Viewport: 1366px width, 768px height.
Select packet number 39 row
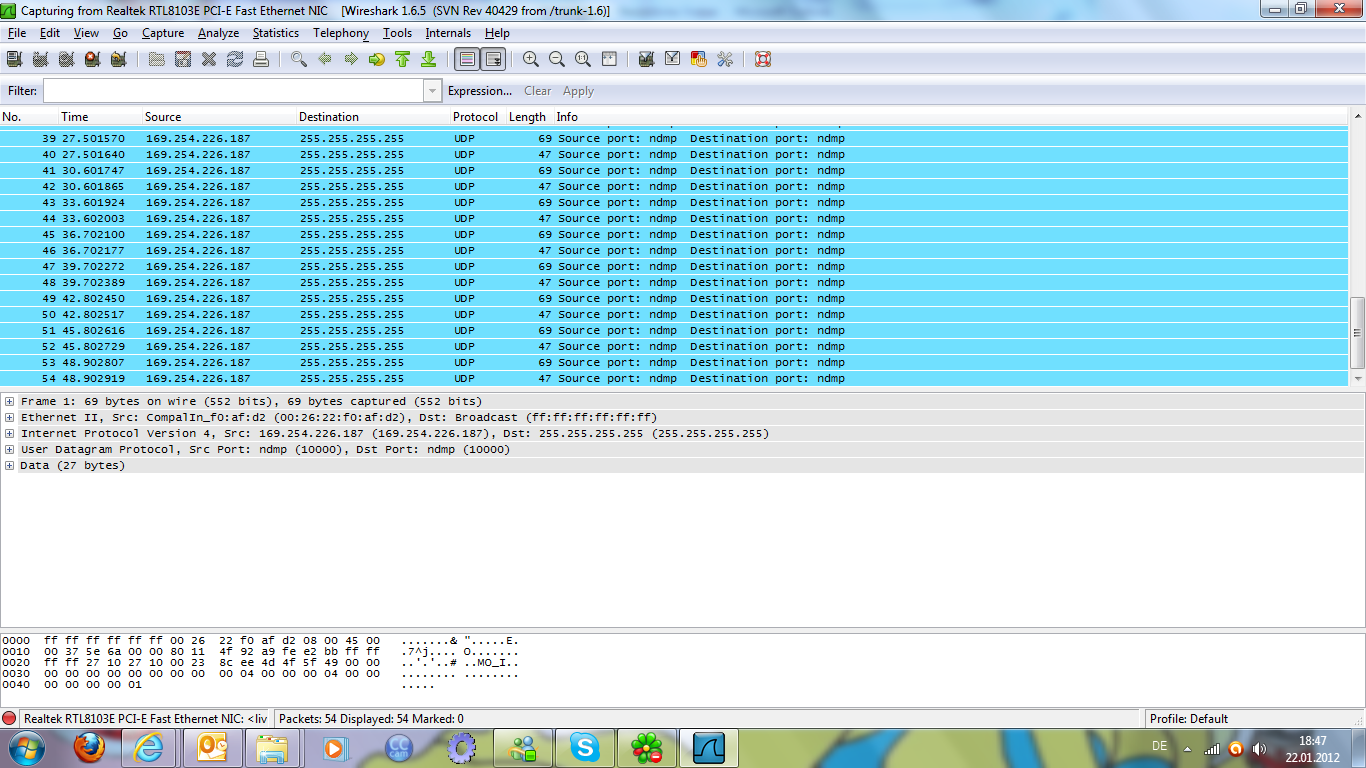pyautogui.click(x=675, y=139)
